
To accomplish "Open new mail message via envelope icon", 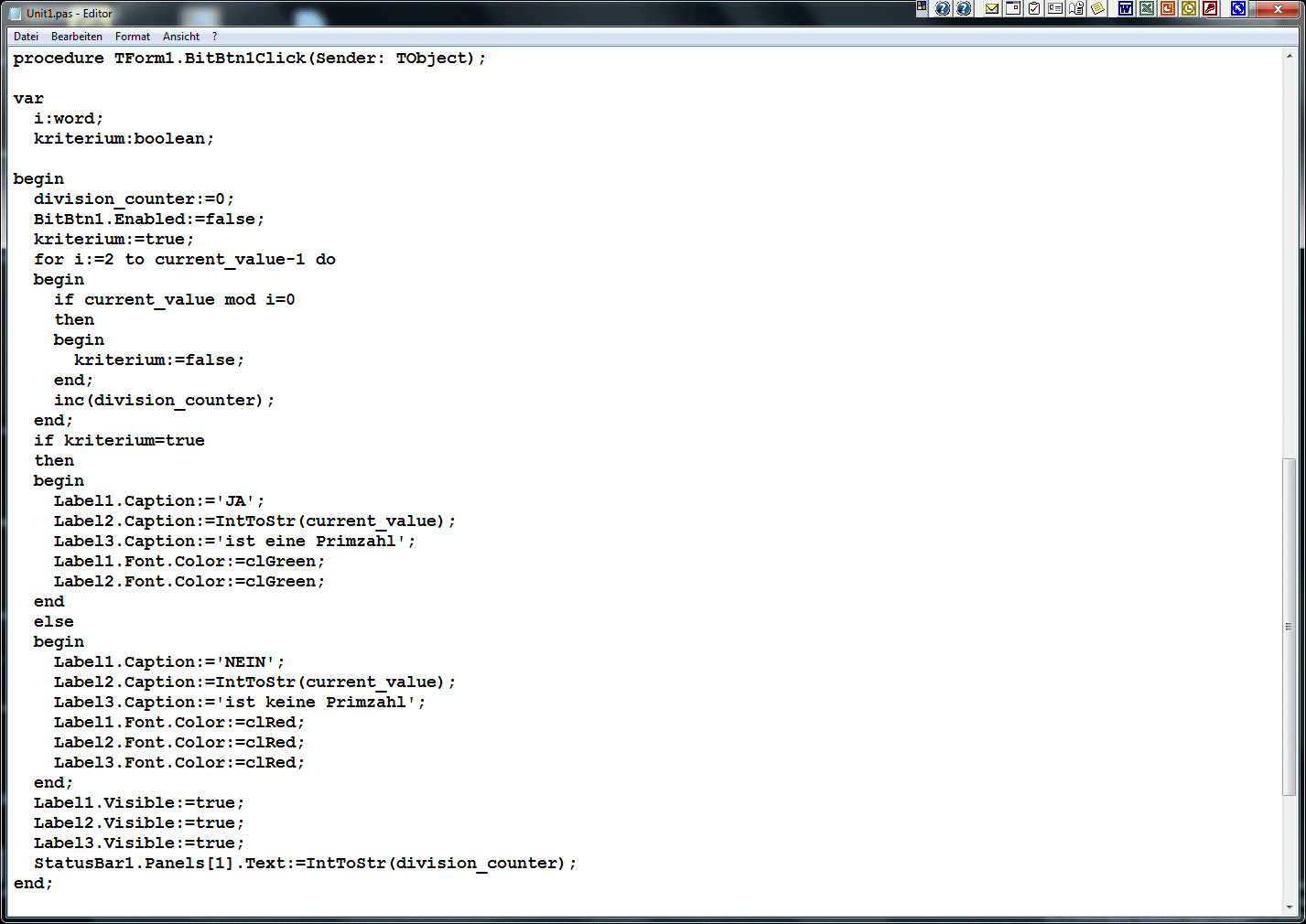I will pyautogui.click(x=992, y=9).
